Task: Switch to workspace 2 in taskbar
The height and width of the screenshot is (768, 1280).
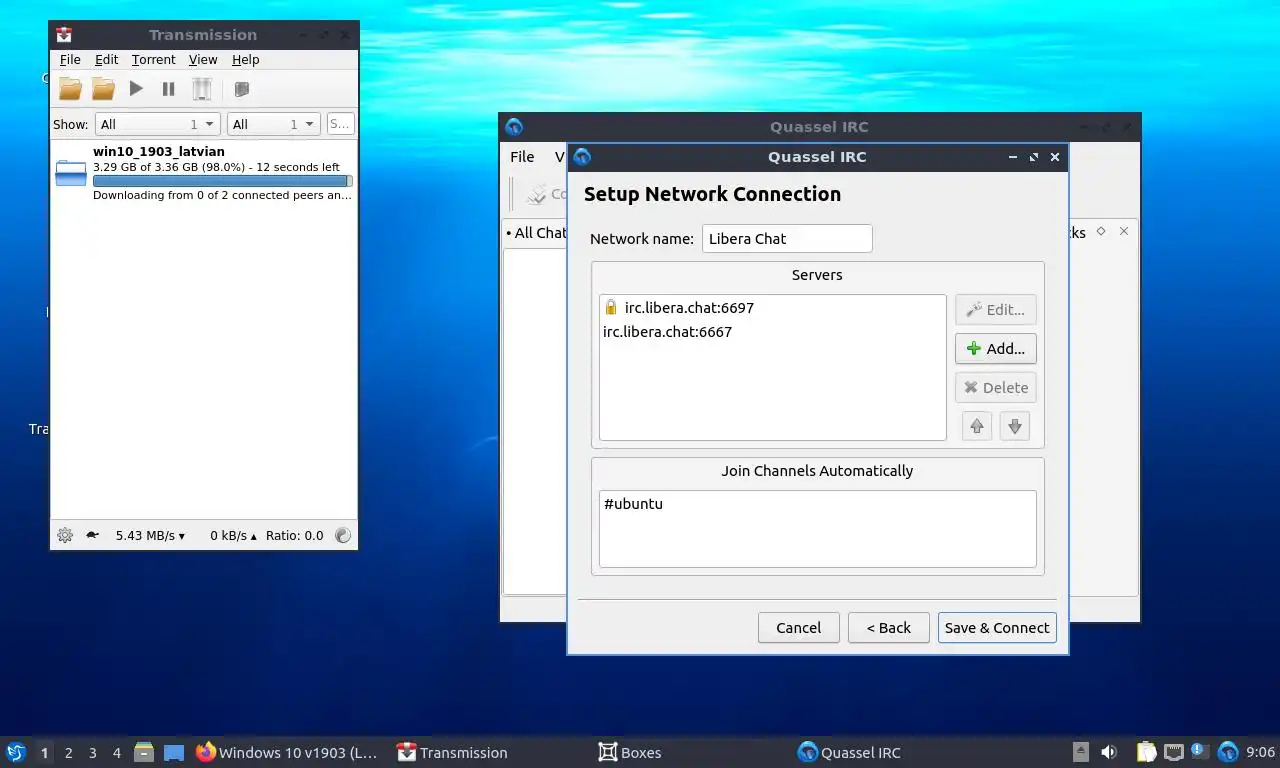Action: click(69, 753)
